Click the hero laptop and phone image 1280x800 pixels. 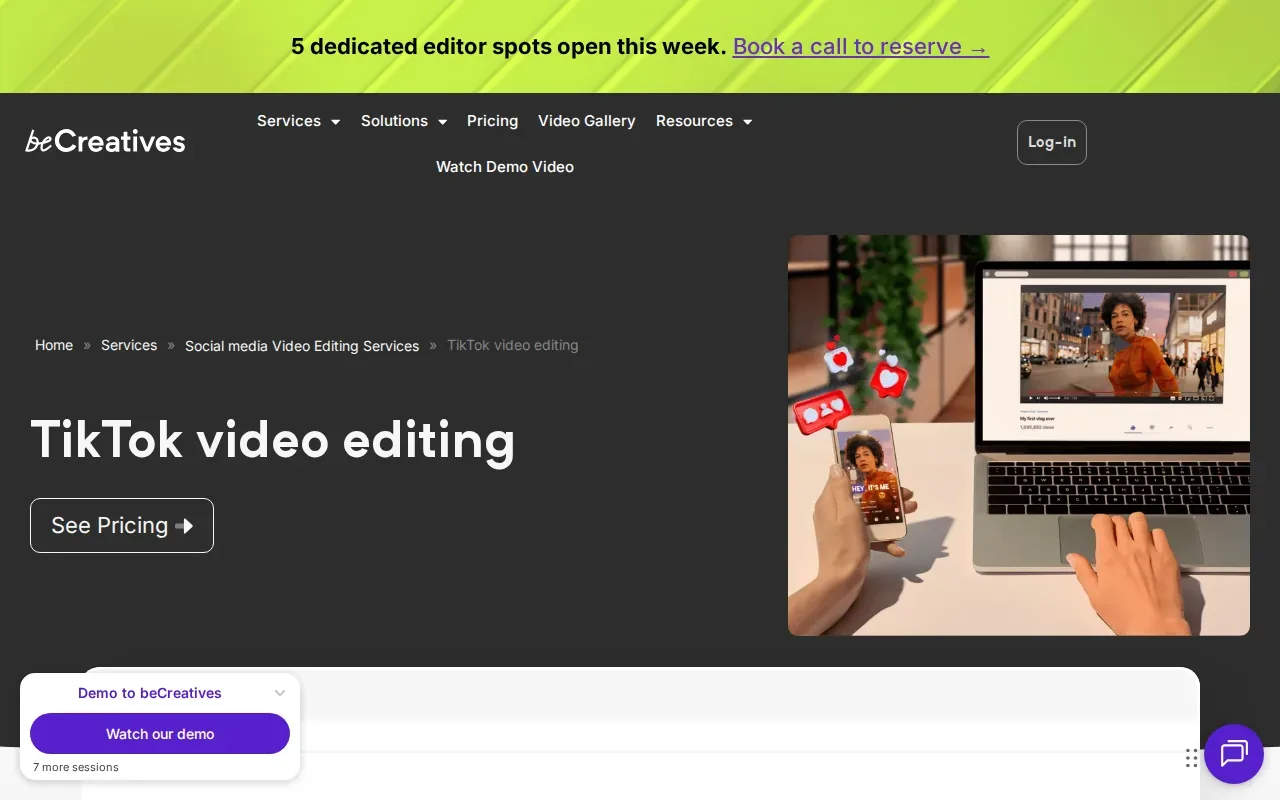(1019, 435)
